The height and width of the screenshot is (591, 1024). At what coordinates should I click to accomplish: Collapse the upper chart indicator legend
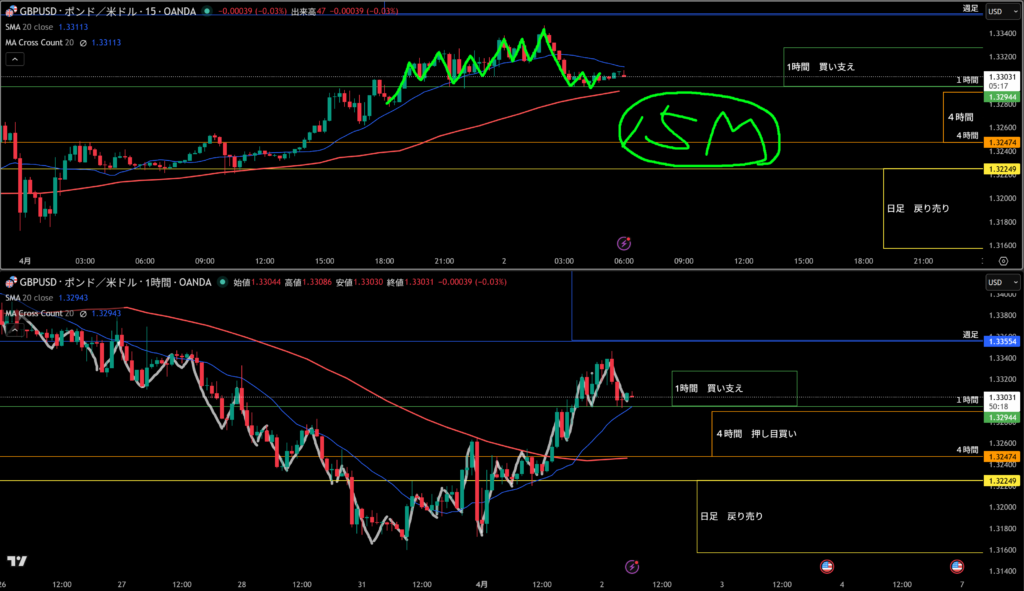(15, 59)
